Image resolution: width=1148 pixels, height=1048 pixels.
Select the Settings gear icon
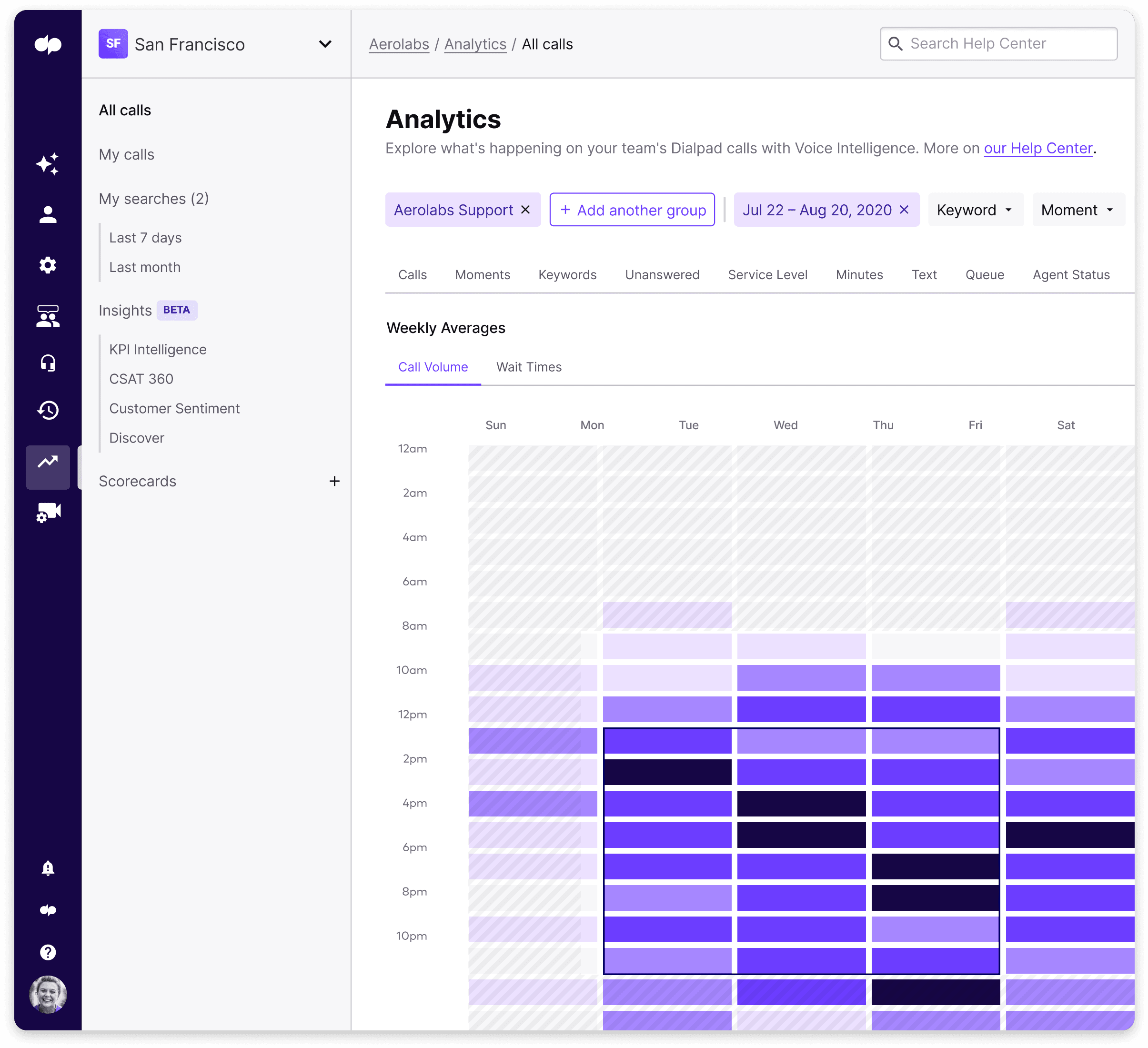(48, 265)
